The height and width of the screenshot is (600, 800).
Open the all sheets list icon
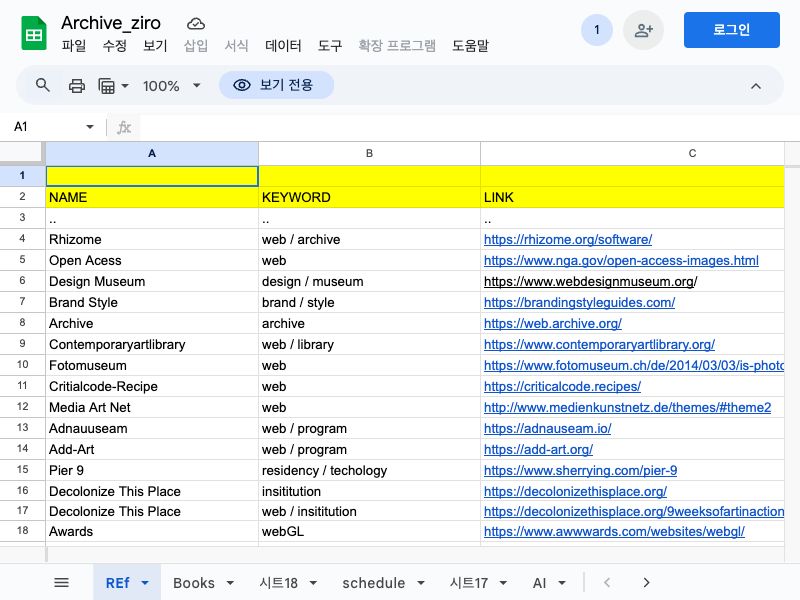pos(62,582)
